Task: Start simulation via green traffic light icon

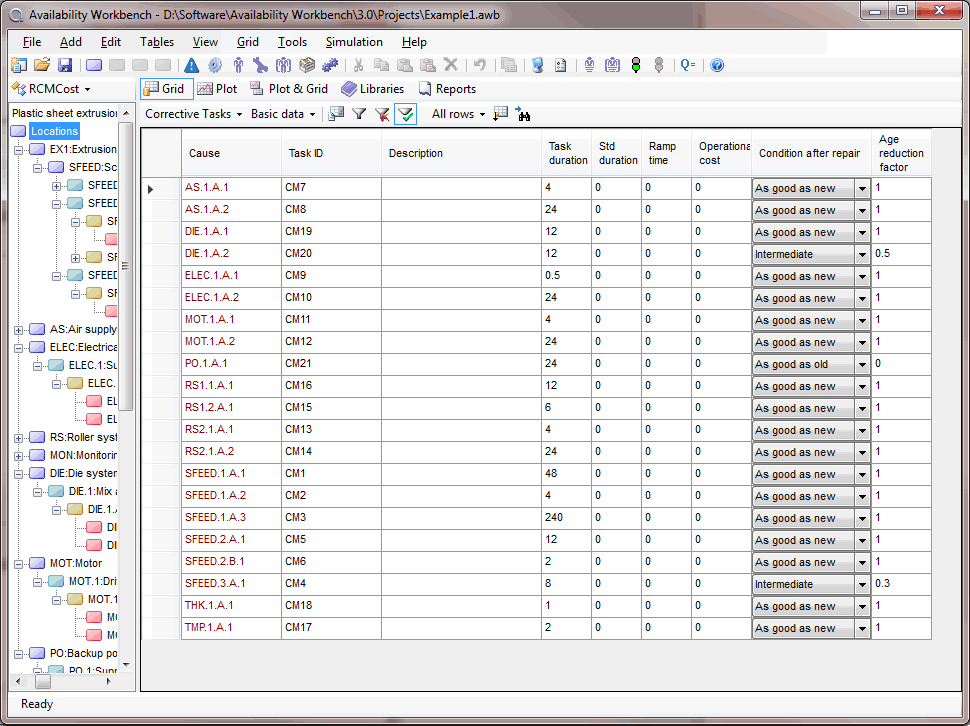Action: [636, 65]
